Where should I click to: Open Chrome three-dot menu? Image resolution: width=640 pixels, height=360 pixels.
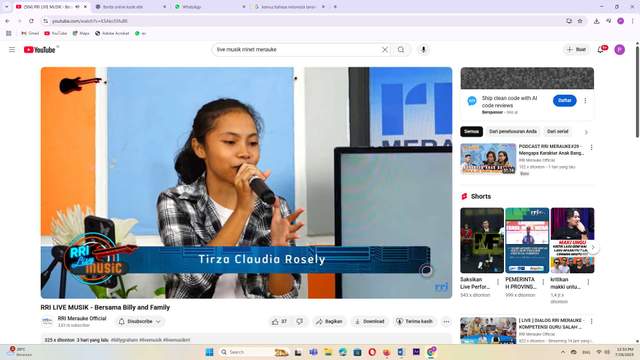click(633, 21)
